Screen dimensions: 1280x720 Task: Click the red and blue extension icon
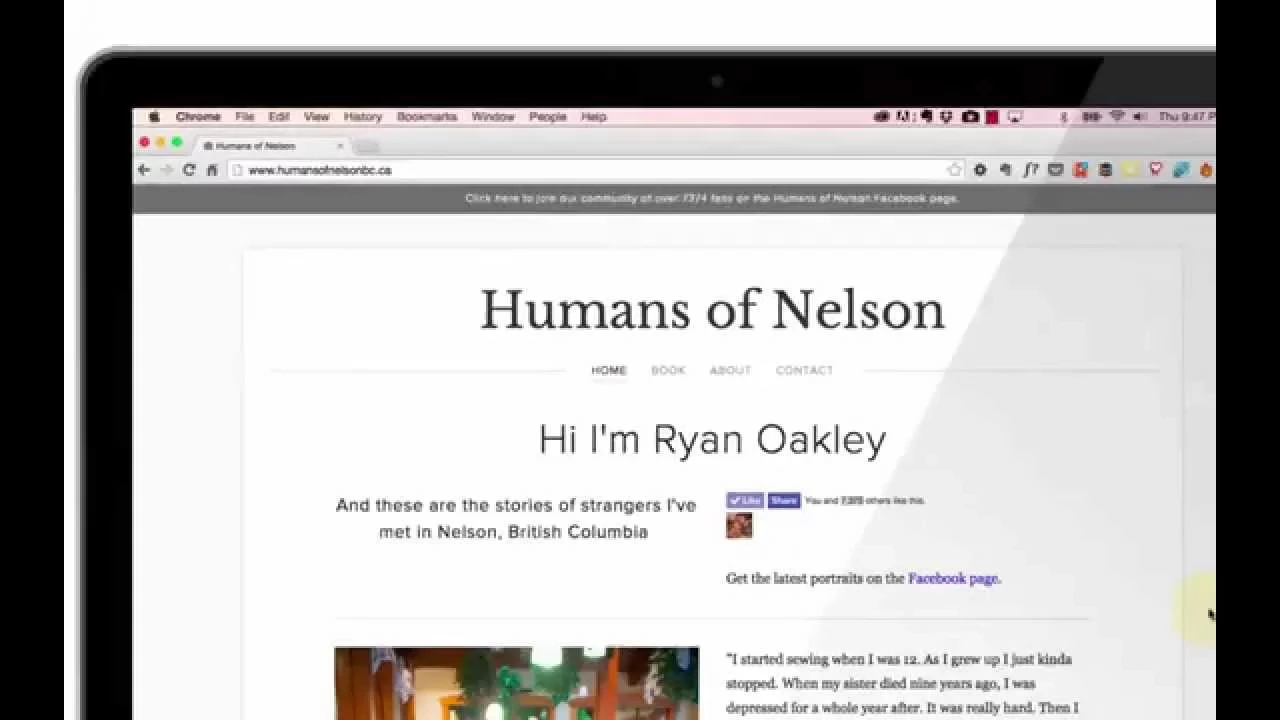[x=1080, y=170]
